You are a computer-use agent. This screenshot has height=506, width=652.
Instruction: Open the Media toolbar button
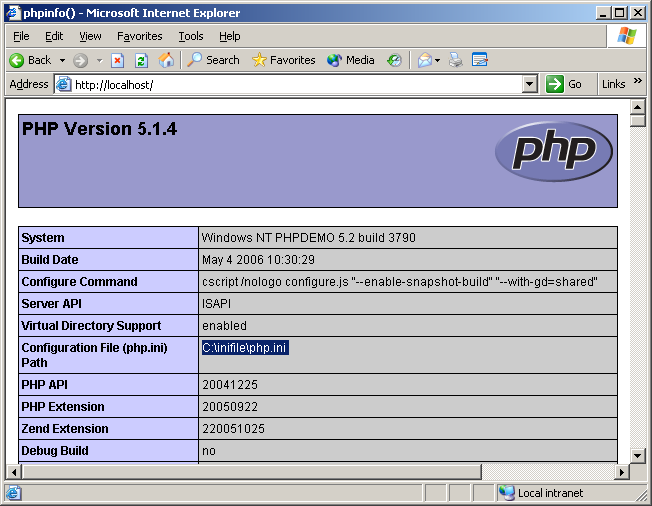pyautogui.click(x=350, y=60)
